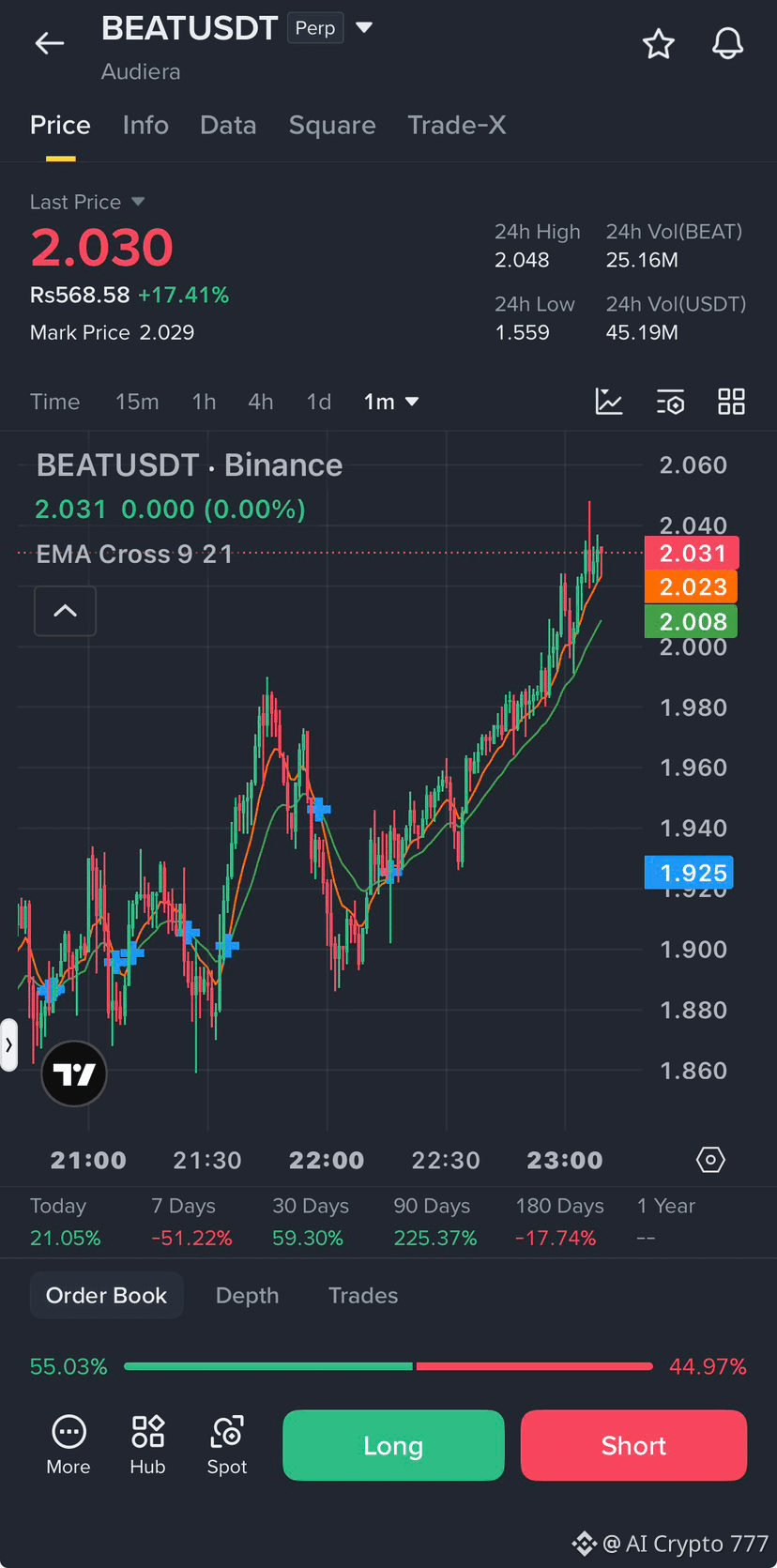777x1568 pixels.
Task: Add BEATUSDT to favorites with star icon
Action: [658, 44]
